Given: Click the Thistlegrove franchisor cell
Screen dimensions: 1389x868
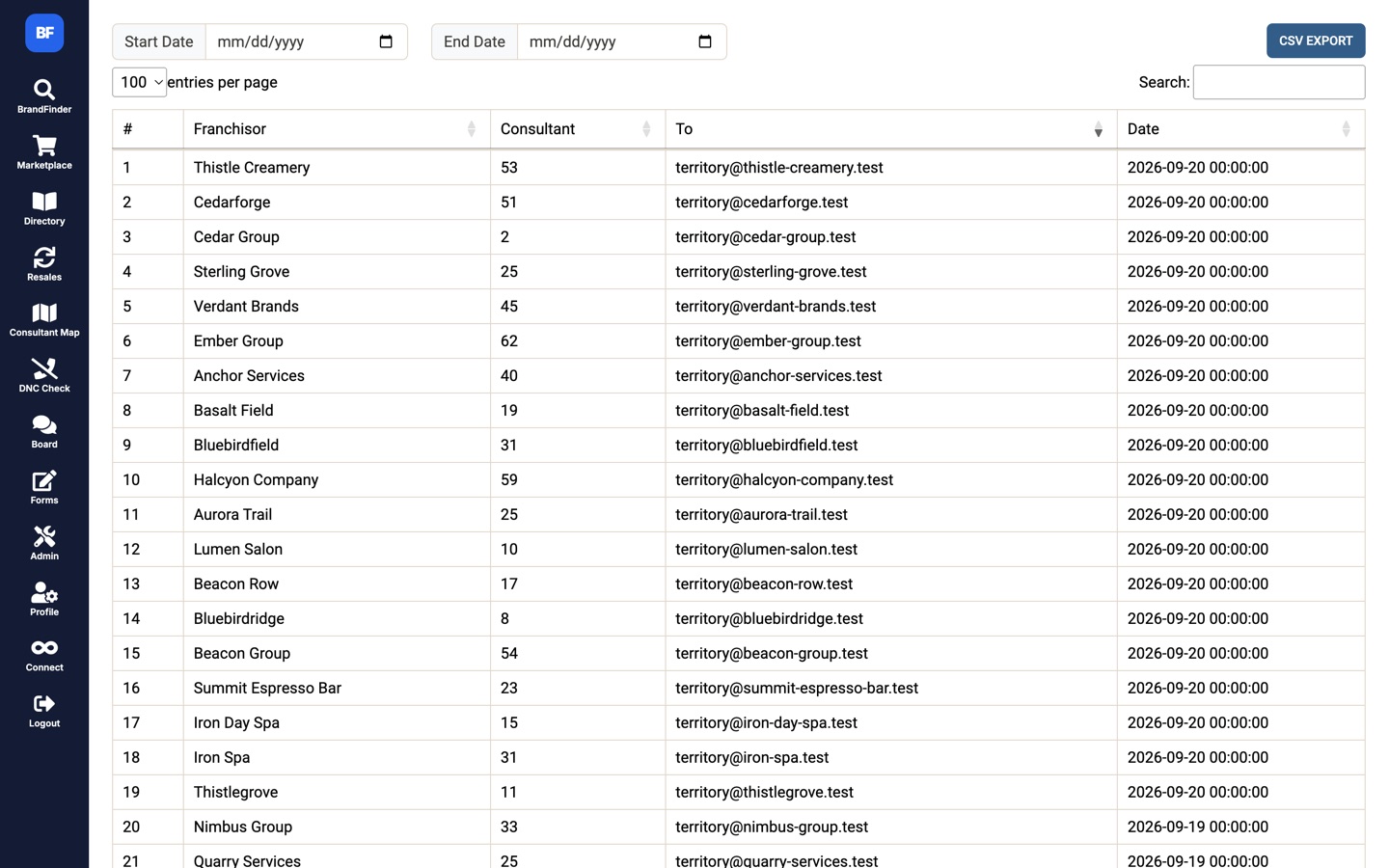Looking at the screenshot, I should tap(337, 793).
